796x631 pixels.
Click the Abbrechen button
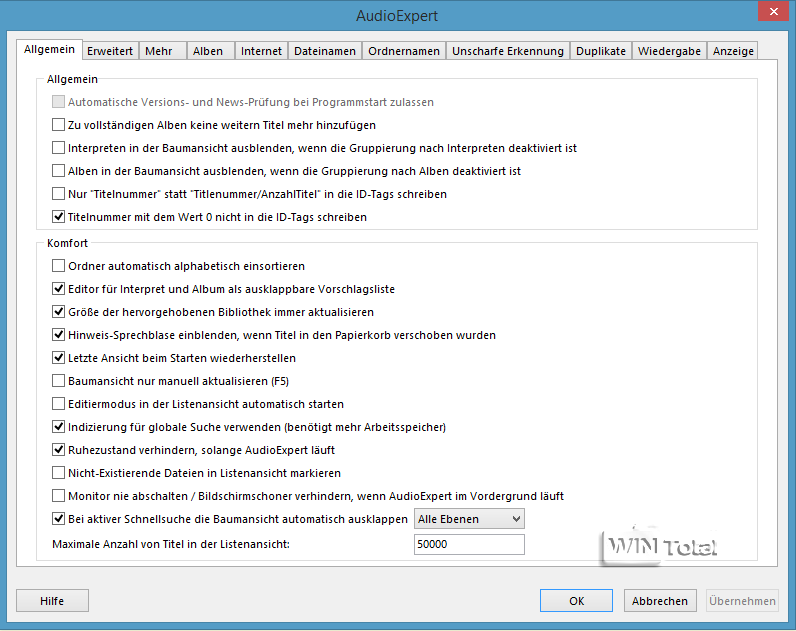click(x=659, y=601)
